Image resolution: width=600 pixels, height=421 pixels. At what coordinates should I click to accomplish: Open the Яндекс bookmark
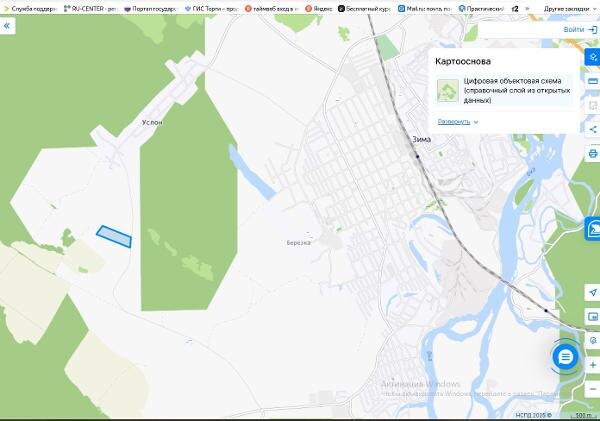point(319,8)
